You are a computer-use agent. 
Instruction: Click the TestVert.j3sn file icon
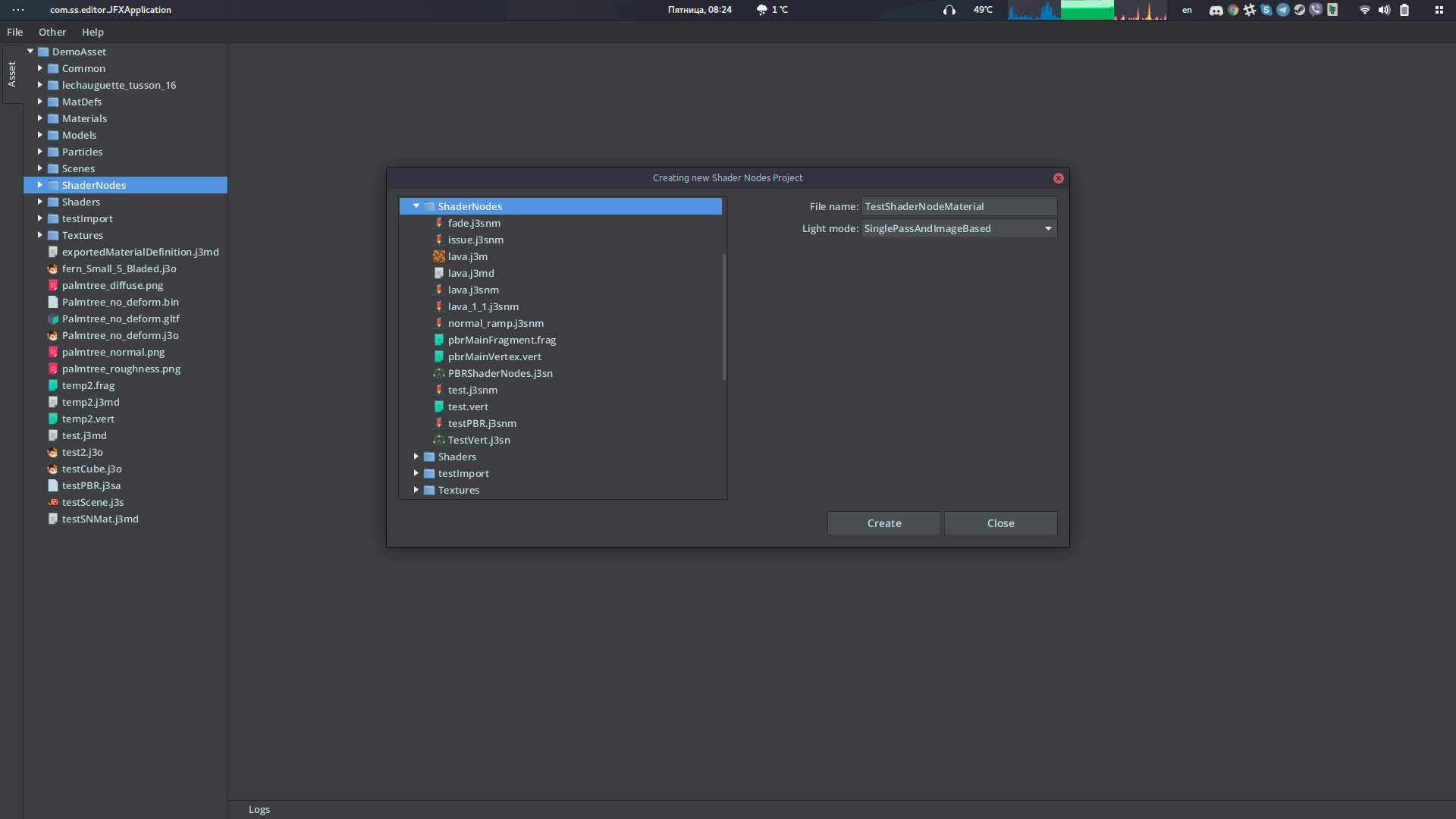tap(439, 440)
